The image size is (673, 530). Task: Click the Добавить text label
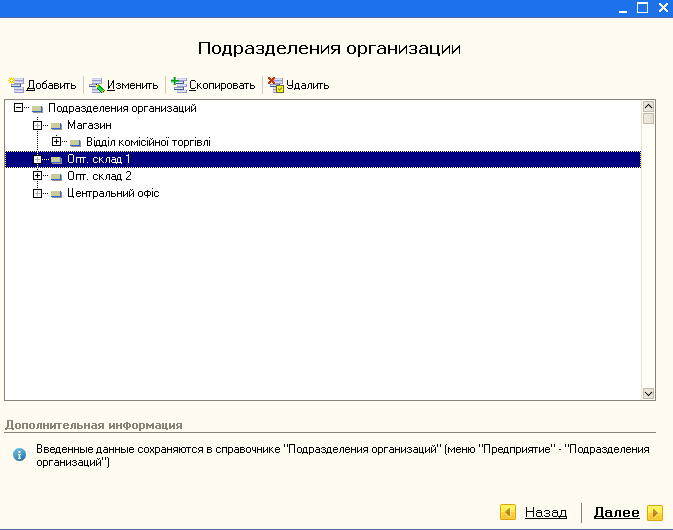(51, 85)
